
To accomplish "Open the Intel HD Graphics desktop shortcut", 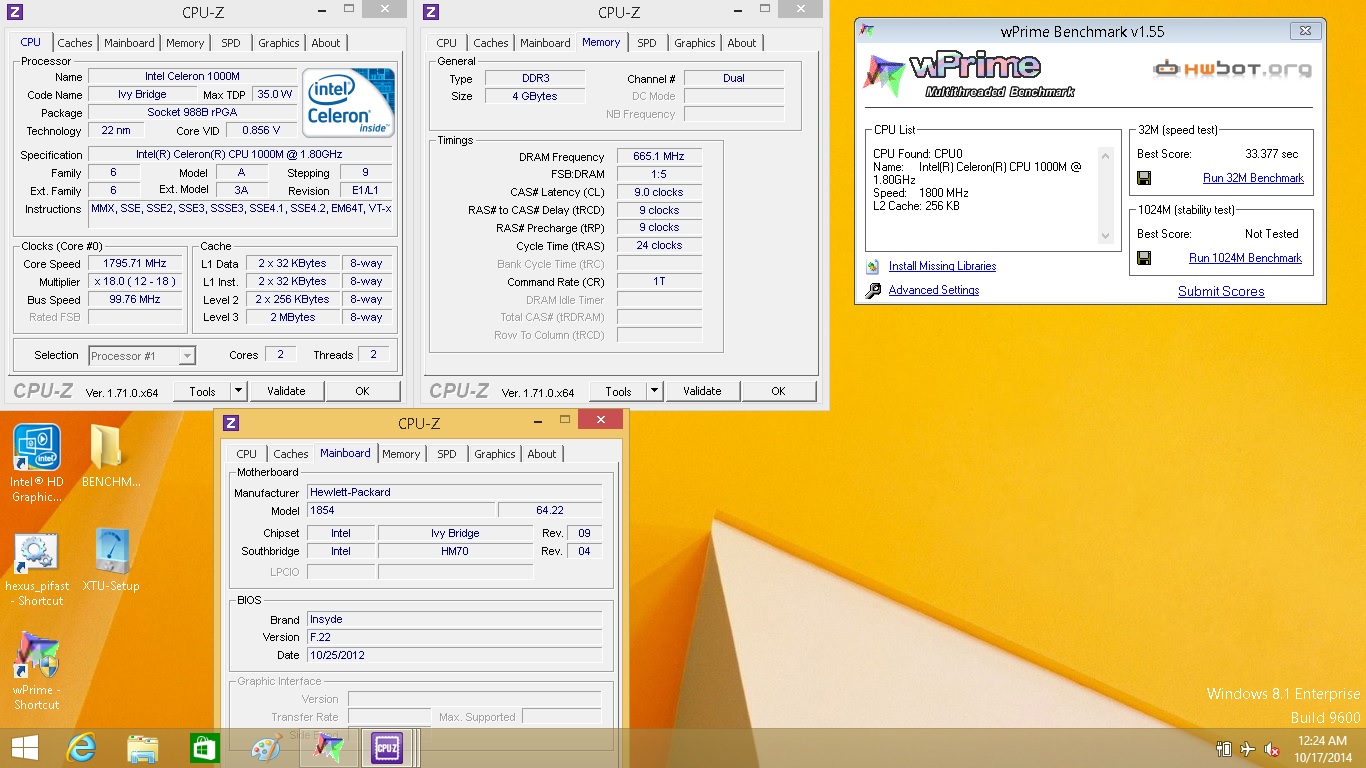I will click(37, 447).
